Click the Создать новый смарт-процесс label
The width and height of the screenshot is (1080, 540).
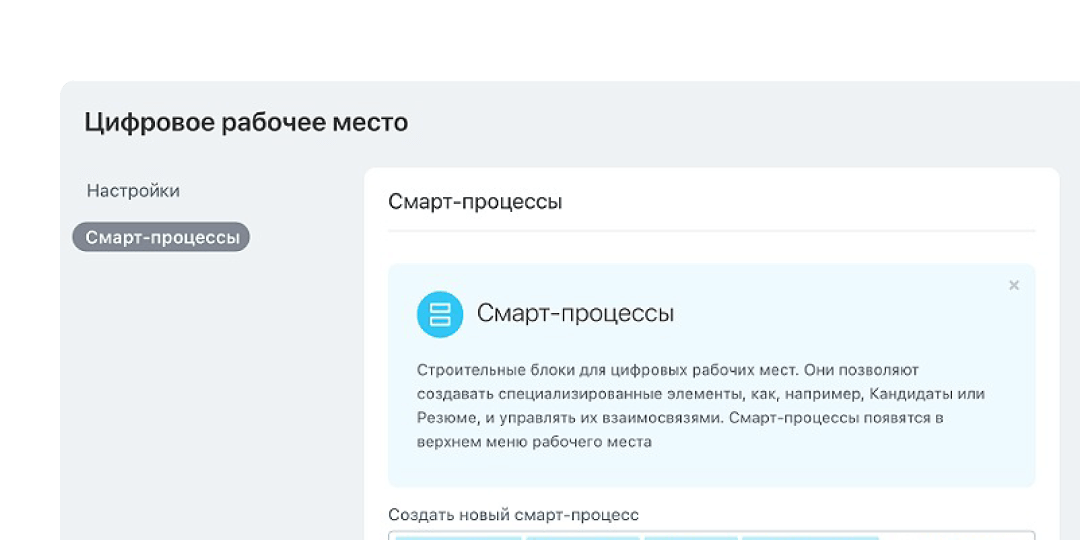(x=513, y=515)
